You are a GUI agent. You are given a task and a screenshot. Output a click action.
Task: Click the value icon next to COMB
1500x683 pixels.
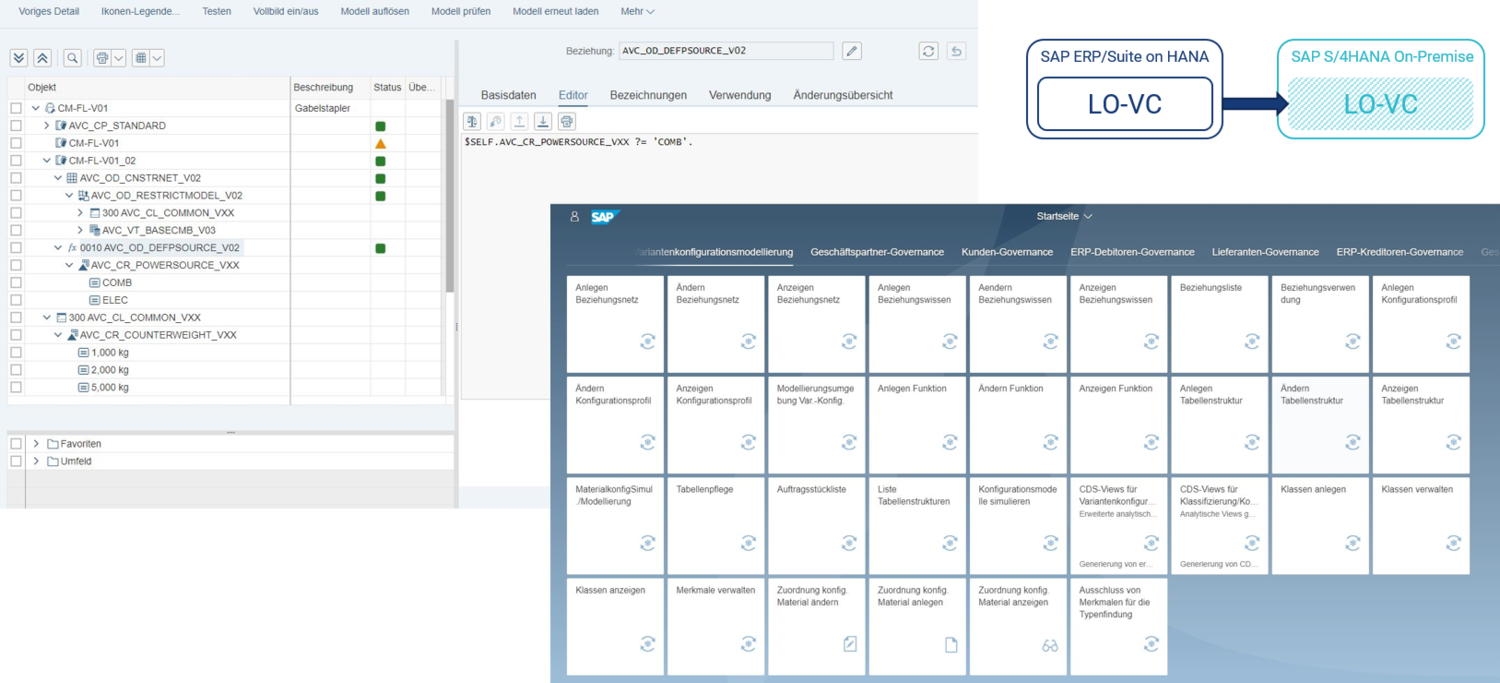(94, 283)
